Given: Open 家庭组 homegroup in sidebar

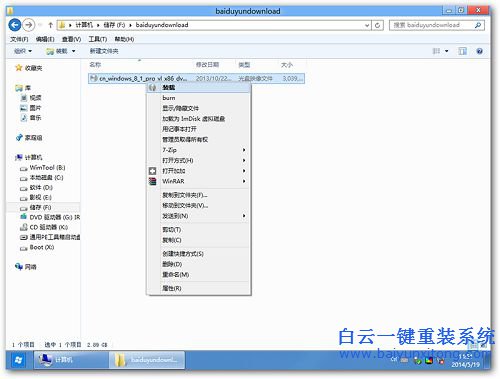Looking at the screenshot, I should point(29,137).
